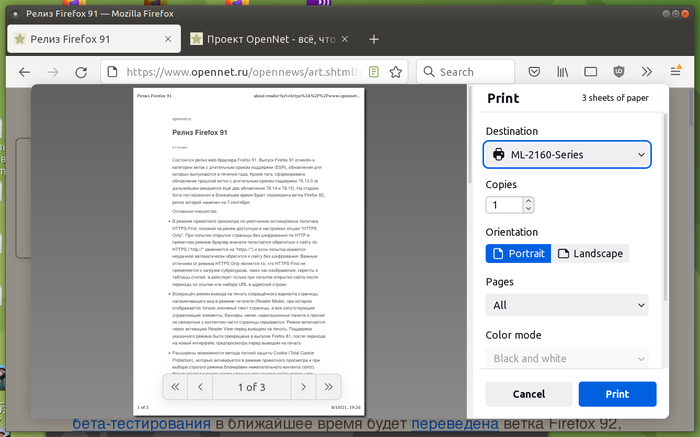
Task: Go to previous preview page
Action: tap(200, 387)
